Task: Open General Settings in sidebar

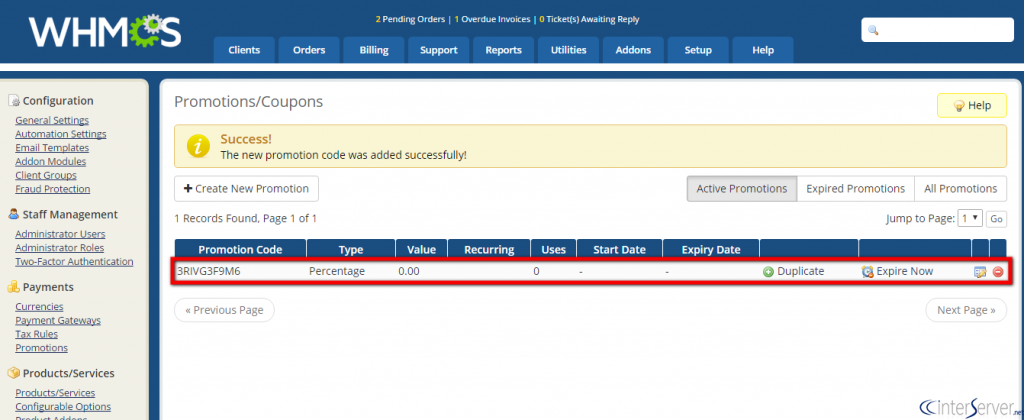Action: 52,120
